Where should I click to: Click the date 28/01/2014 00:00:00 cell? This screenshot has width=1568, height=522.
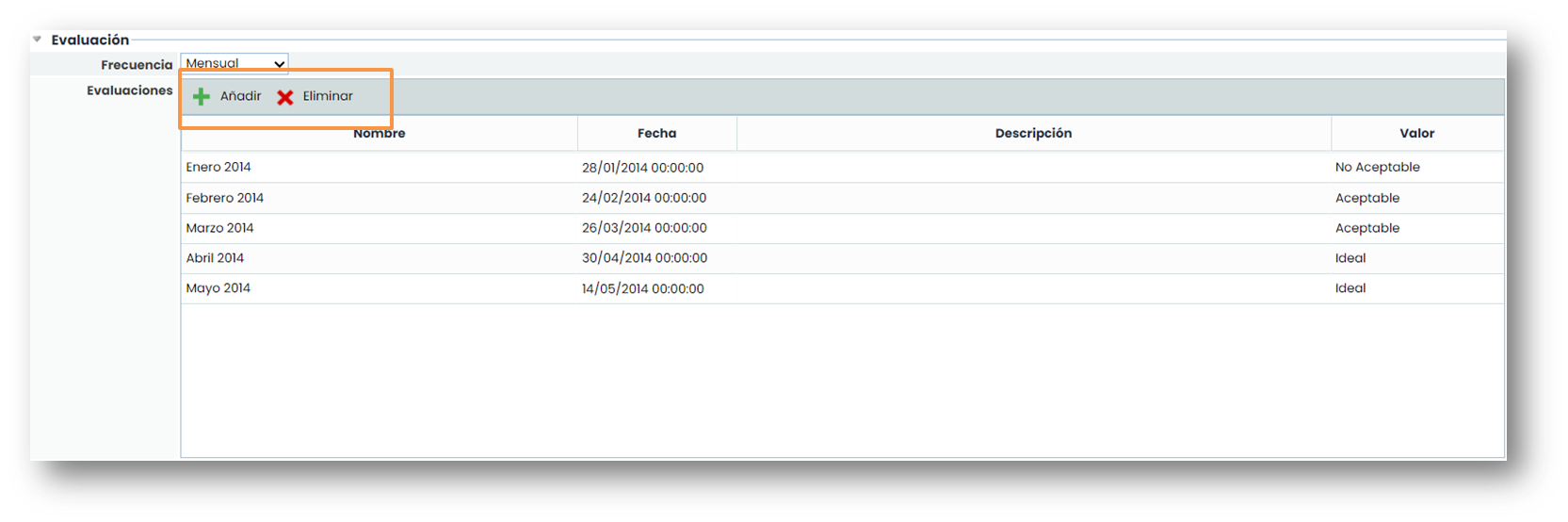click(x=642, y=168)
